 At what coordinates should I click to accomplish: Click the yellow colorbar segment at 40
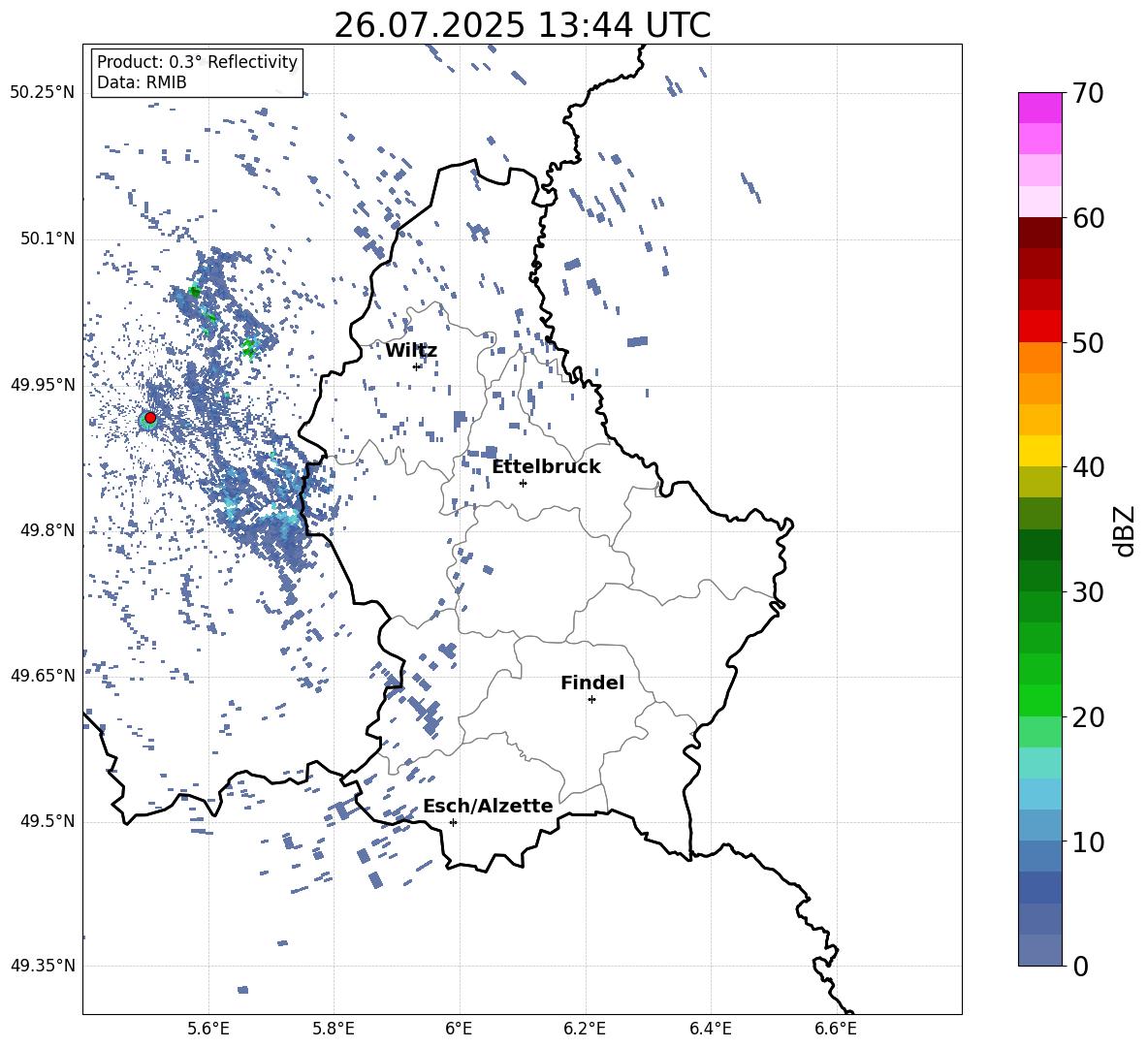coord(1039,452)
